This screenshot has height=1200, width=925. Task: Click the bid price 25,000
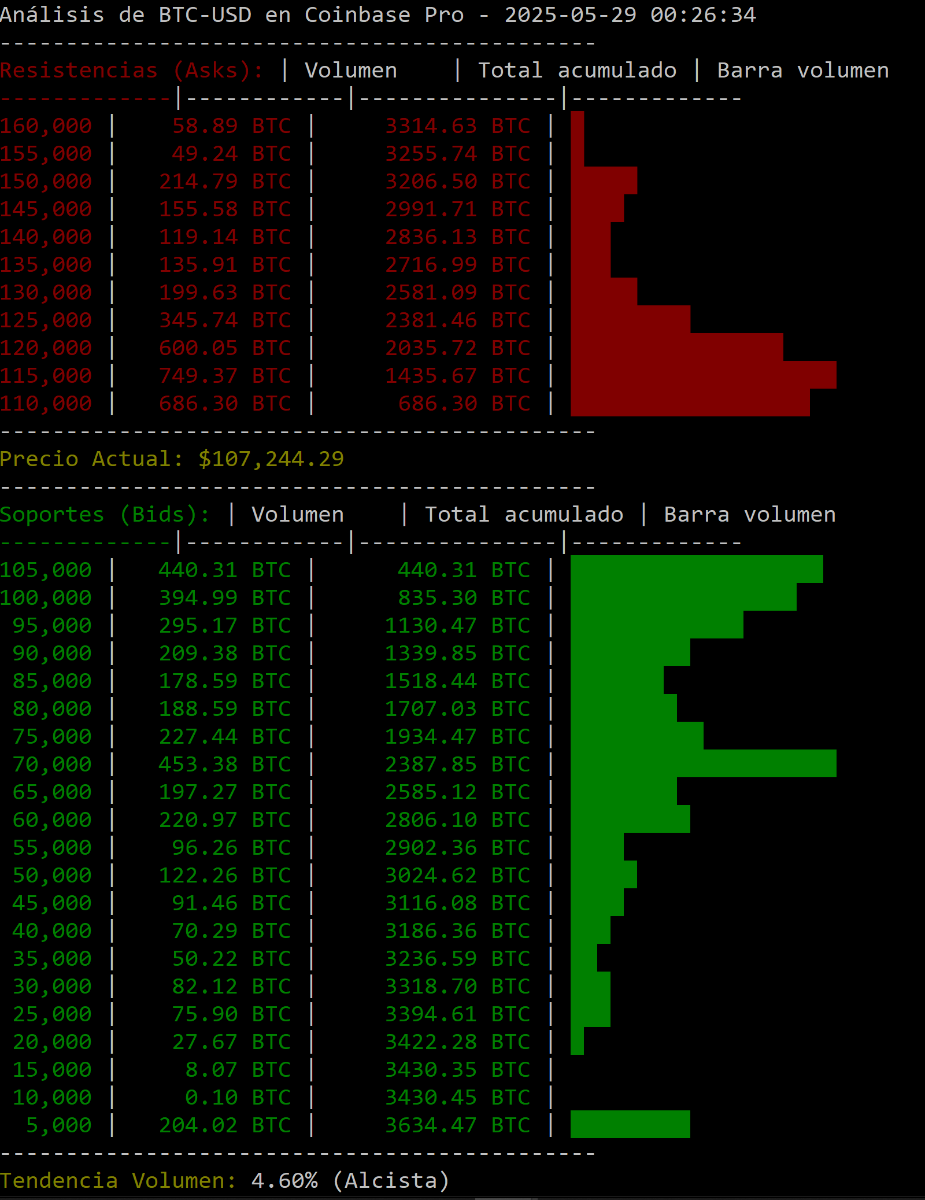click(x=52, y=1014)
